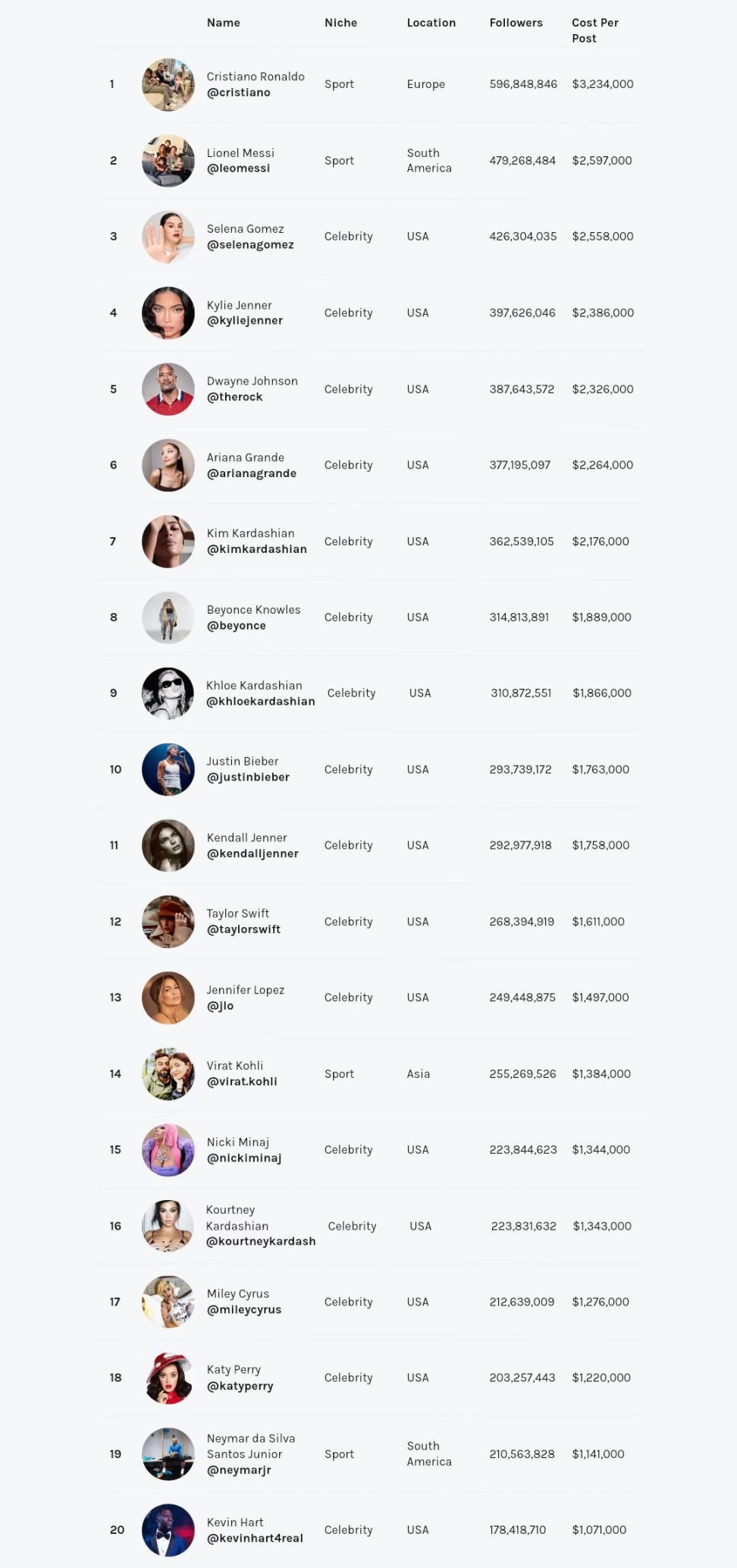Viewport: 737px width, 1568px height.
Task: Click the Name column header
Action: pyautogui.click(x=223, y=23)
